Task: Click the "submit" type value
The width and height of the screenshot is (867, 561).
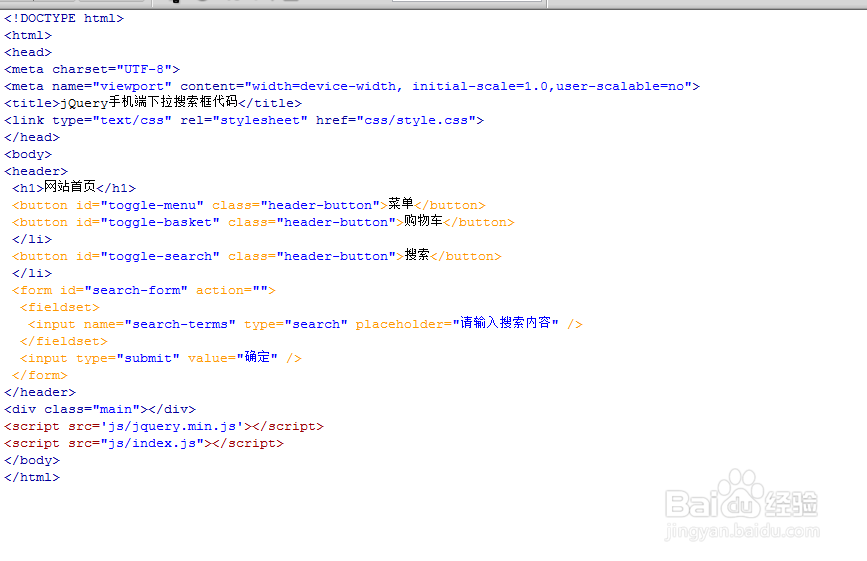Action: tap(148, 359)
